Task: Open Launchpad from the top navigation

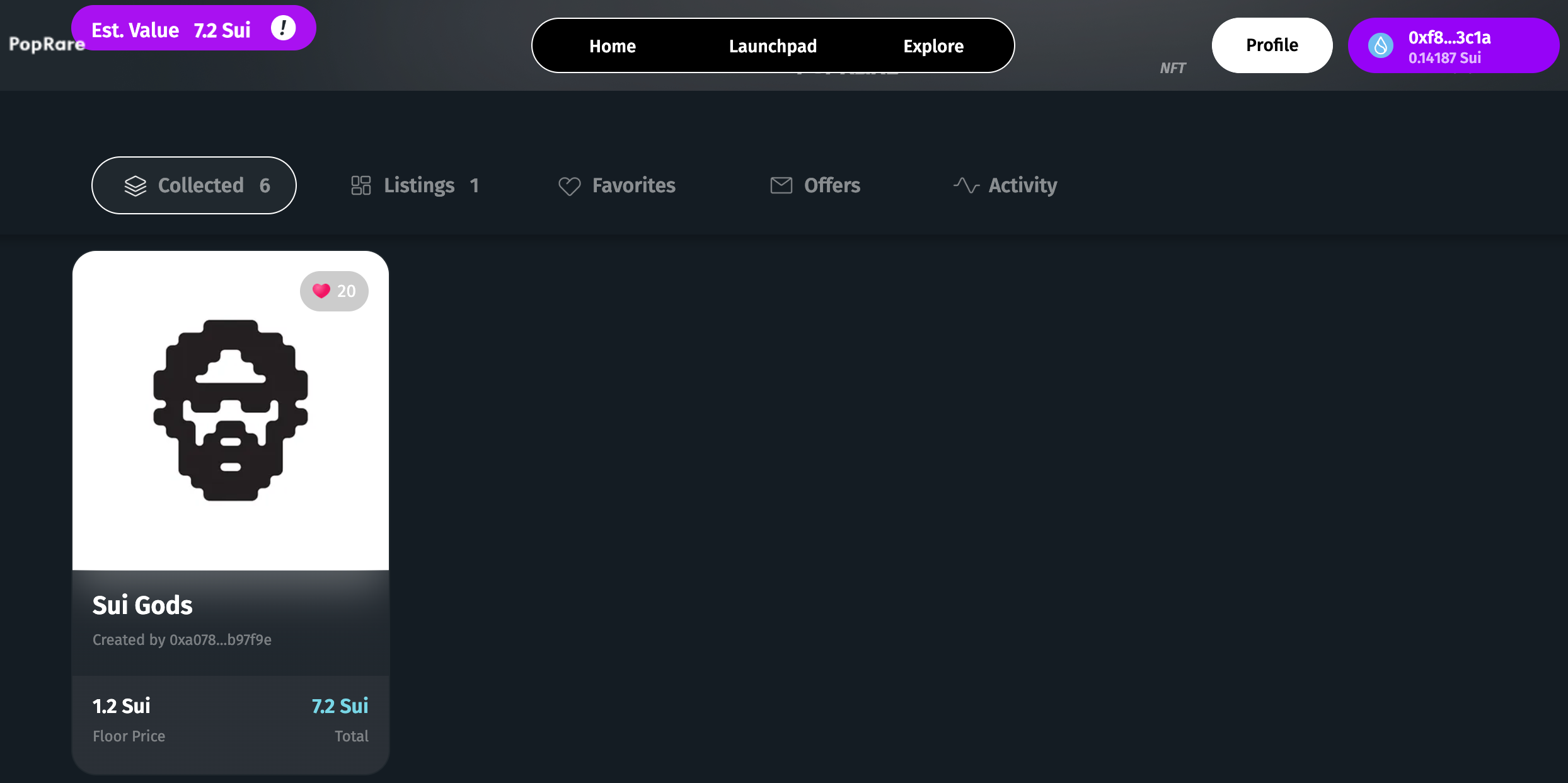Action: tap(773, 46)
